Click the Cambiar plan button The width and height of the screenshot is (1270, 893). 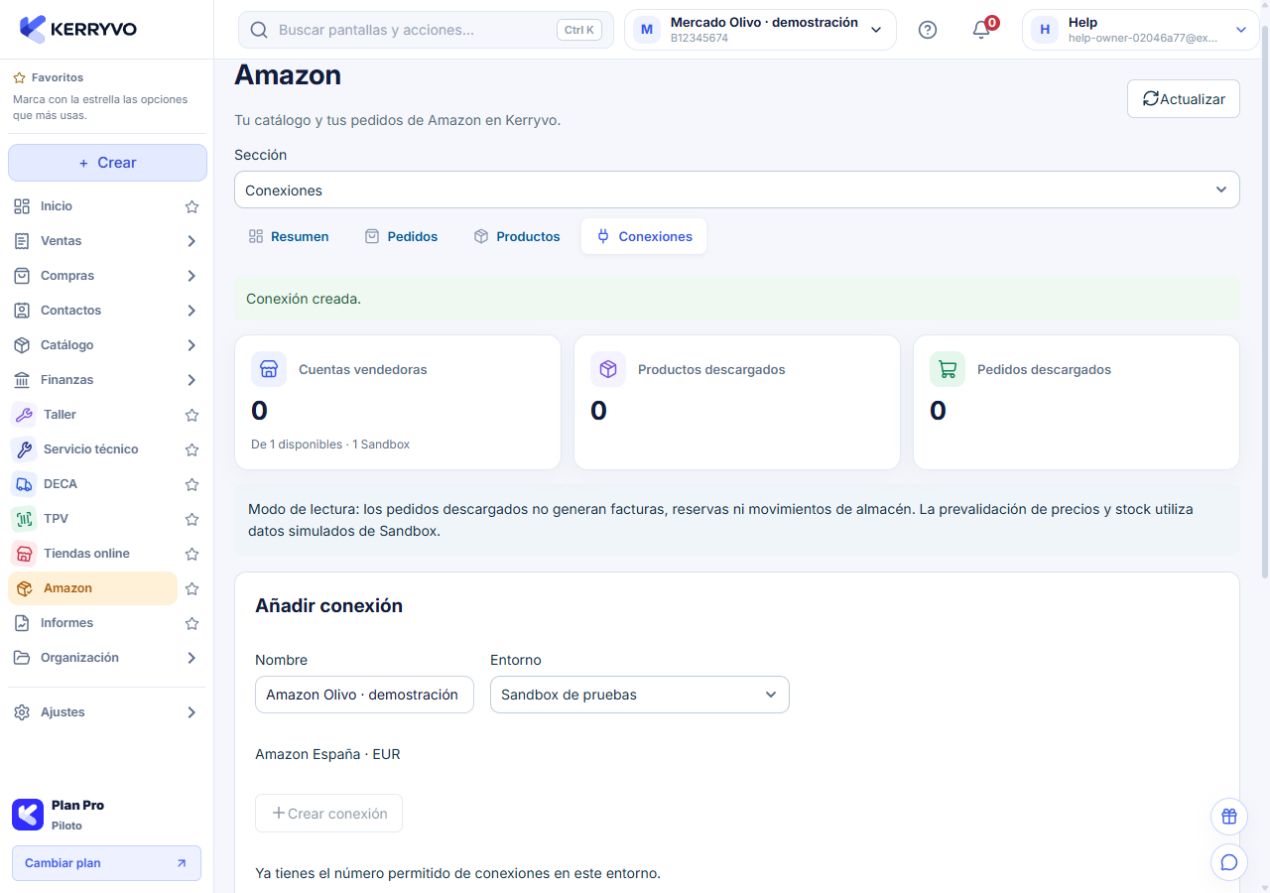tap(106, 863)
